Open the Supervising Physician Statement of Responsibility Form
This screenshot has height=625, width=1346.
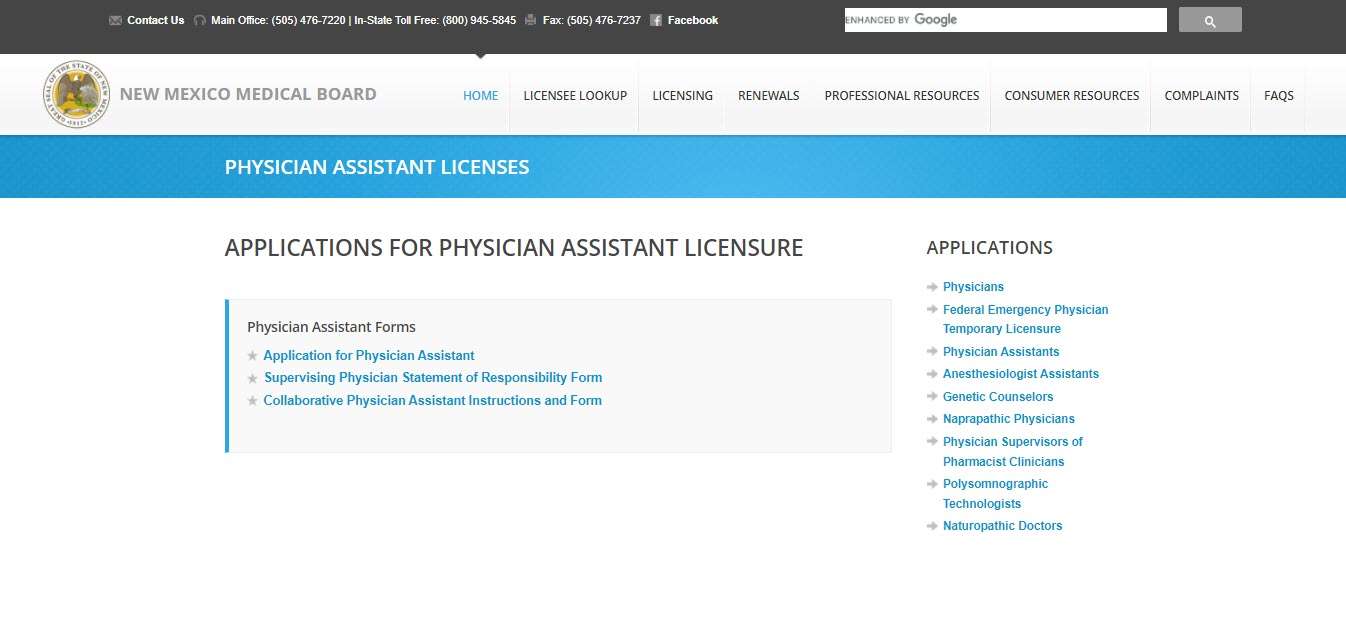[x=432, y=377]
